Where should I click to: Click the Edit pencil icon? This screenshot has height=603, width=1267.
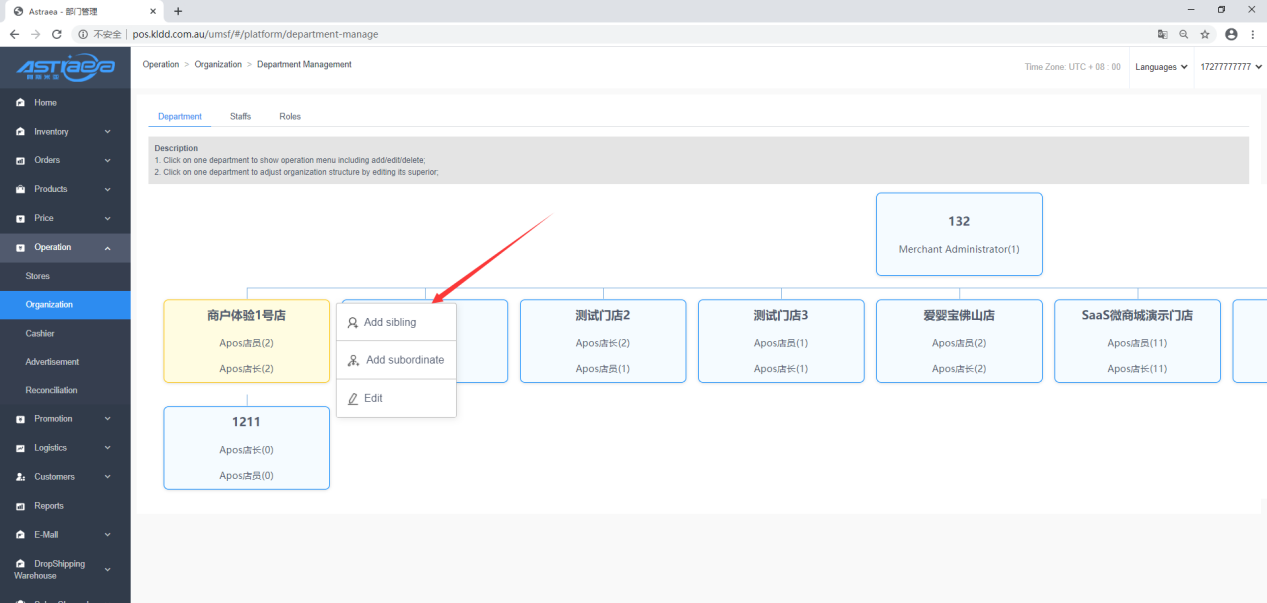353,399
